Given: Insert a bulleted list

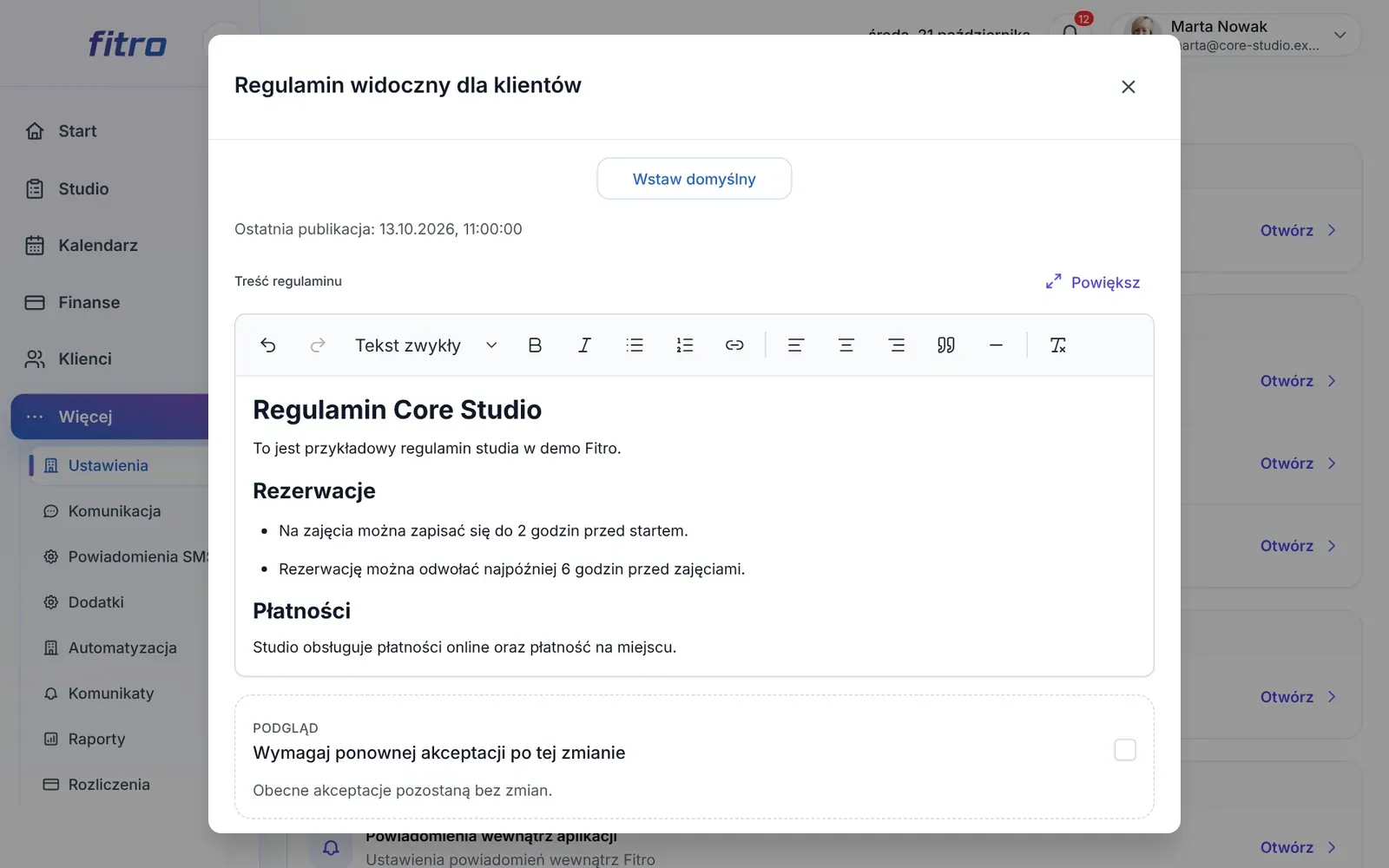Looking at the screenshot, I should pos(635,345).
